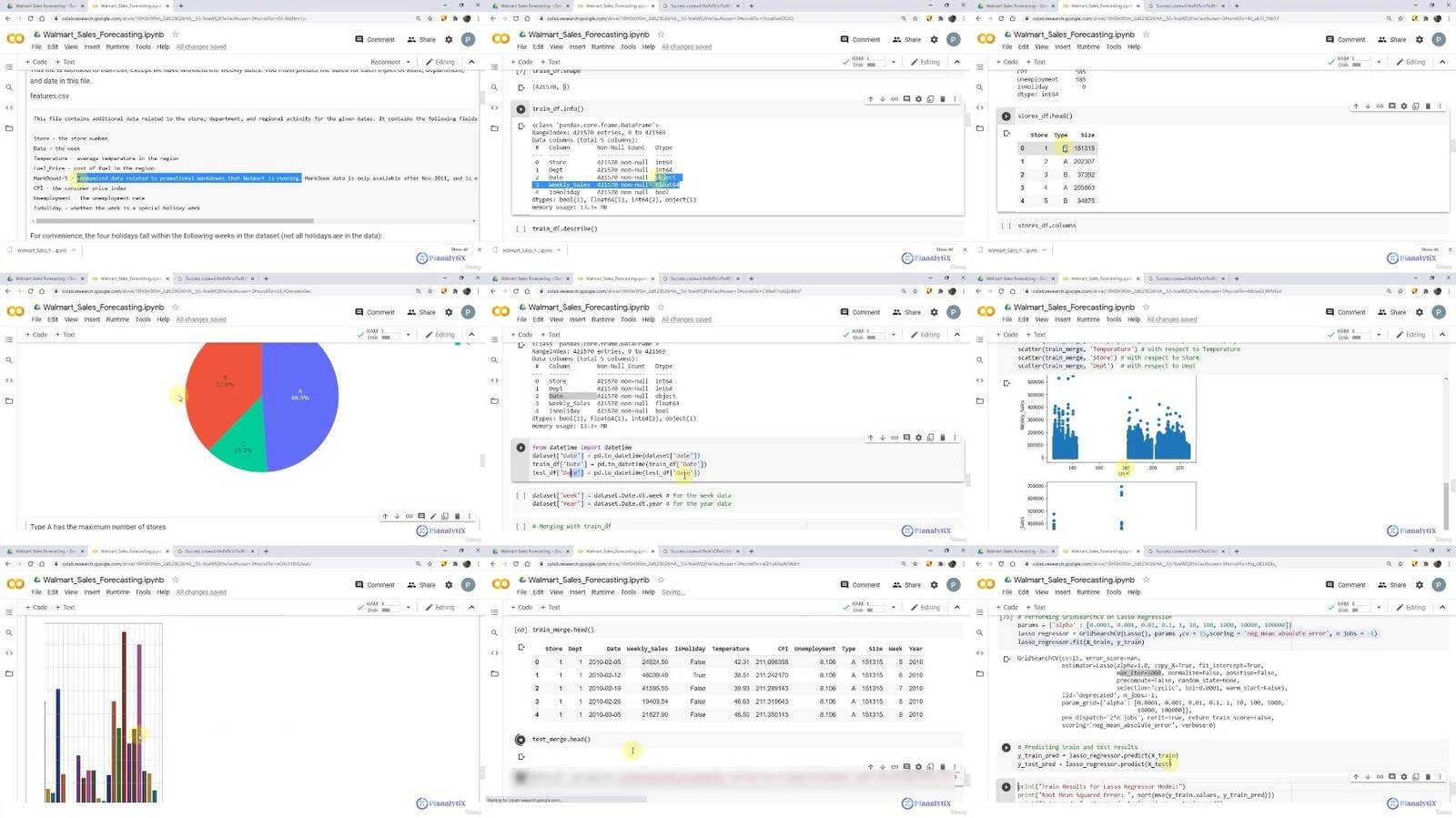
Task: Run the test_merge.head() cell
Action: [x=521, y=740]
